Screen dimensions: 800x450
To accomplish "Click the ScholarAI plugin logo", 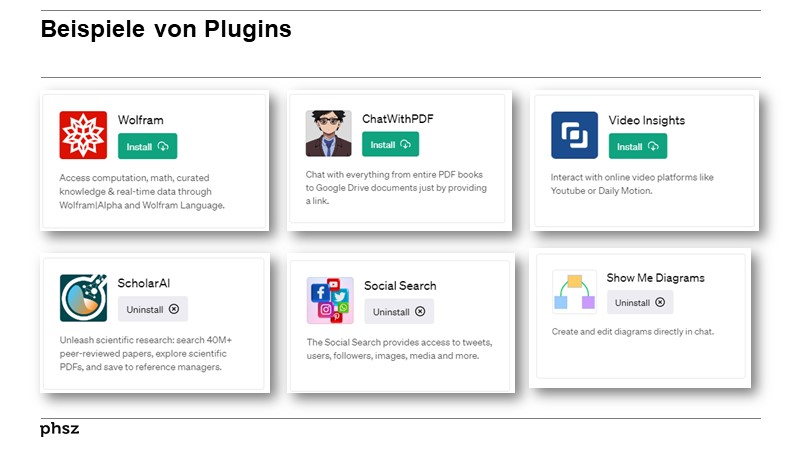I will [x=83, y=298].
